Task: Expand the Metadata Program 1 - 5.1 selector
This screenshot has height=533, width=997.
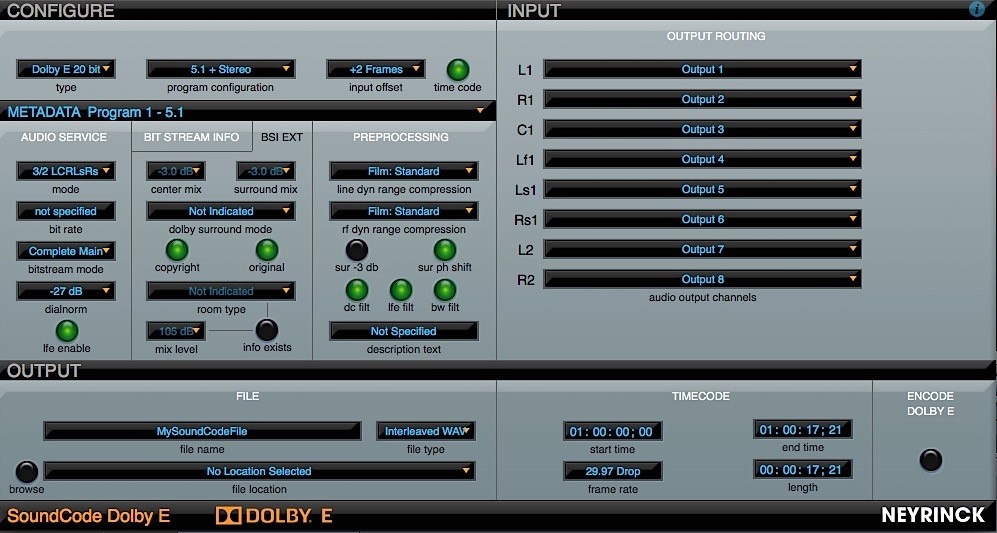Action: pos(247,112)
